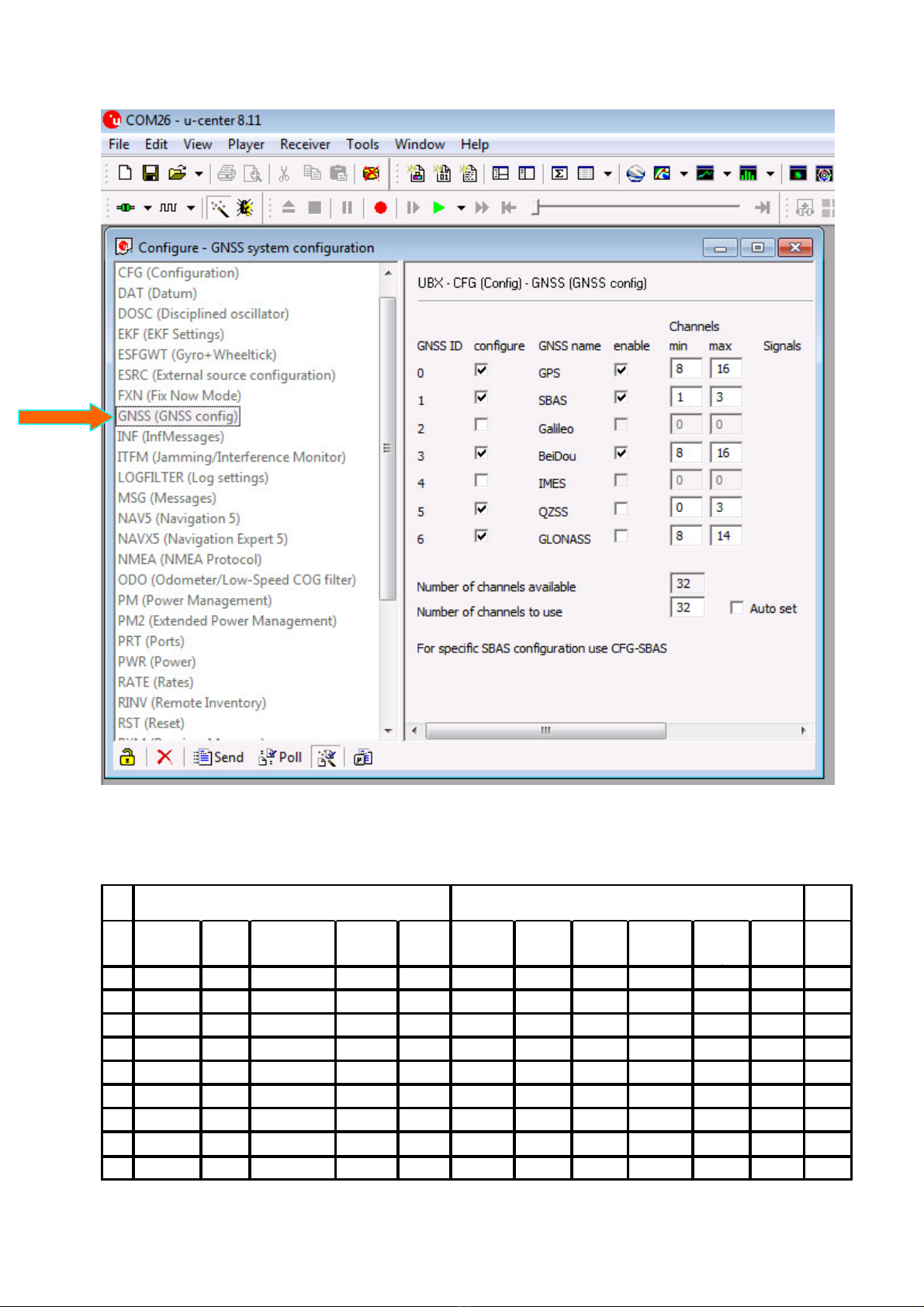924x1307 pixels.
Task: Open the histogram view icon
Action: pos(748,173)
